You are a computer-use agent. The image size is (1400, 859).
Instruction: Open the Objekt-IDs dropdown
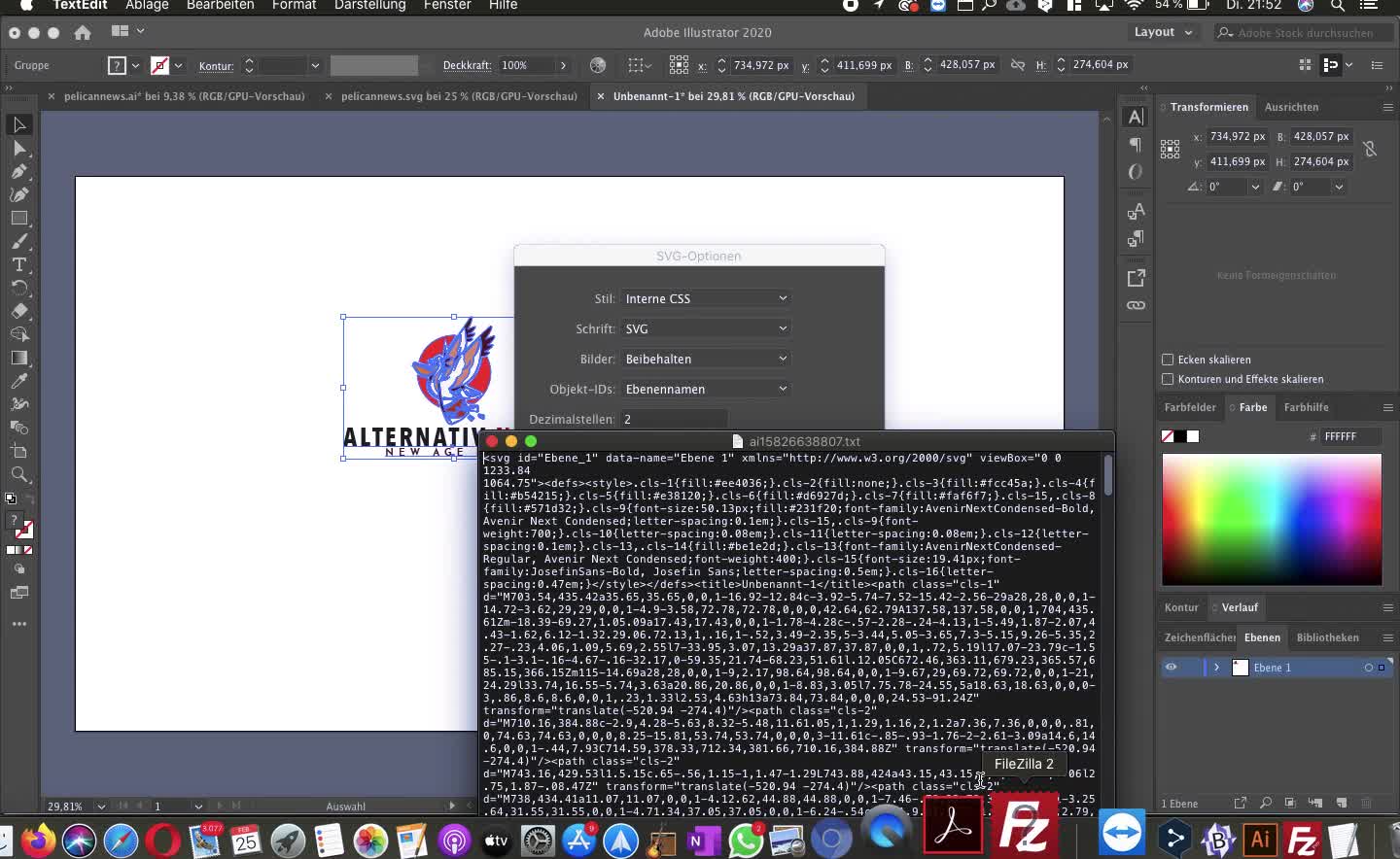point(705,389)
